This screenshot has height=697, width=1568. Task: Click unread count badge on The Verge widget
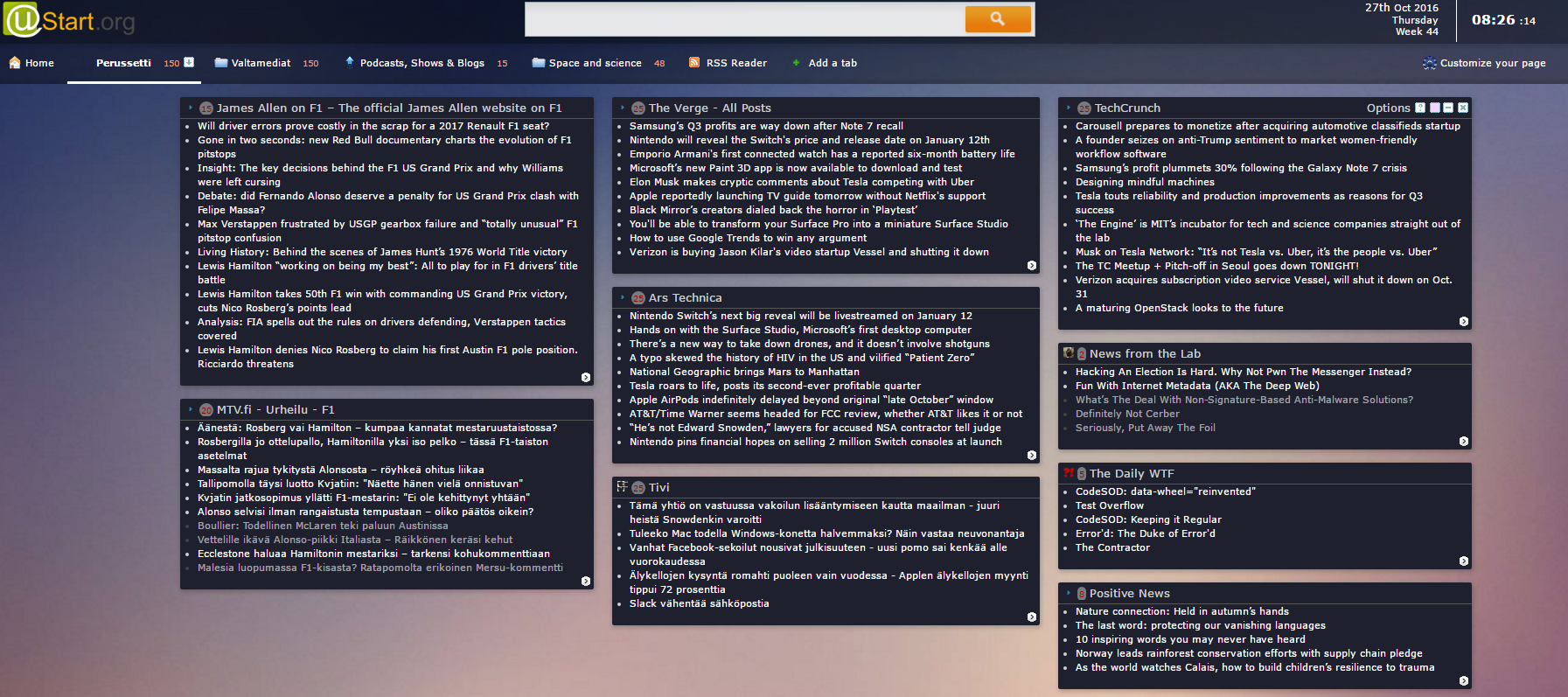point(638,108)
